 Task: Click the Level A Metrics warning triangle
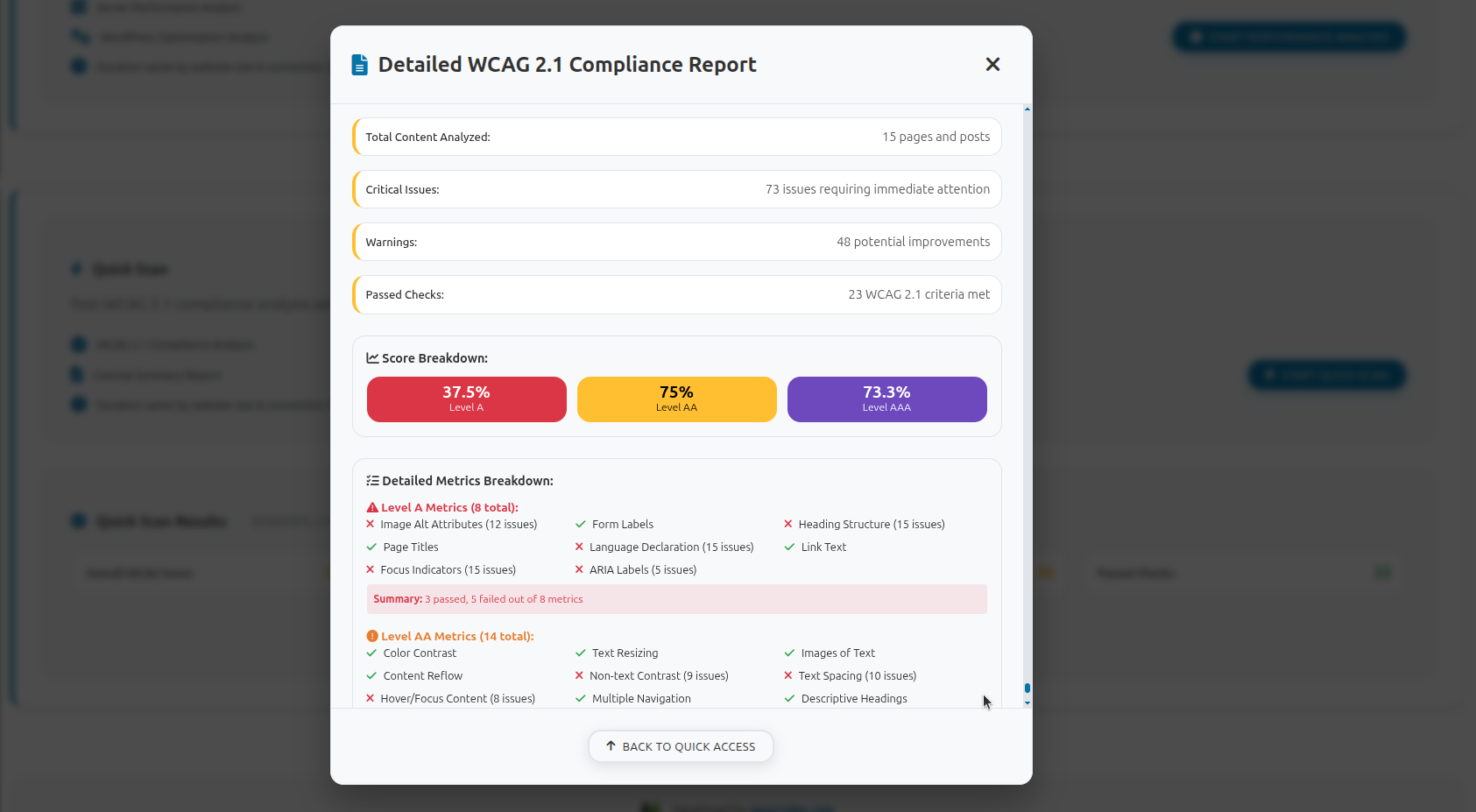(372, 508)
